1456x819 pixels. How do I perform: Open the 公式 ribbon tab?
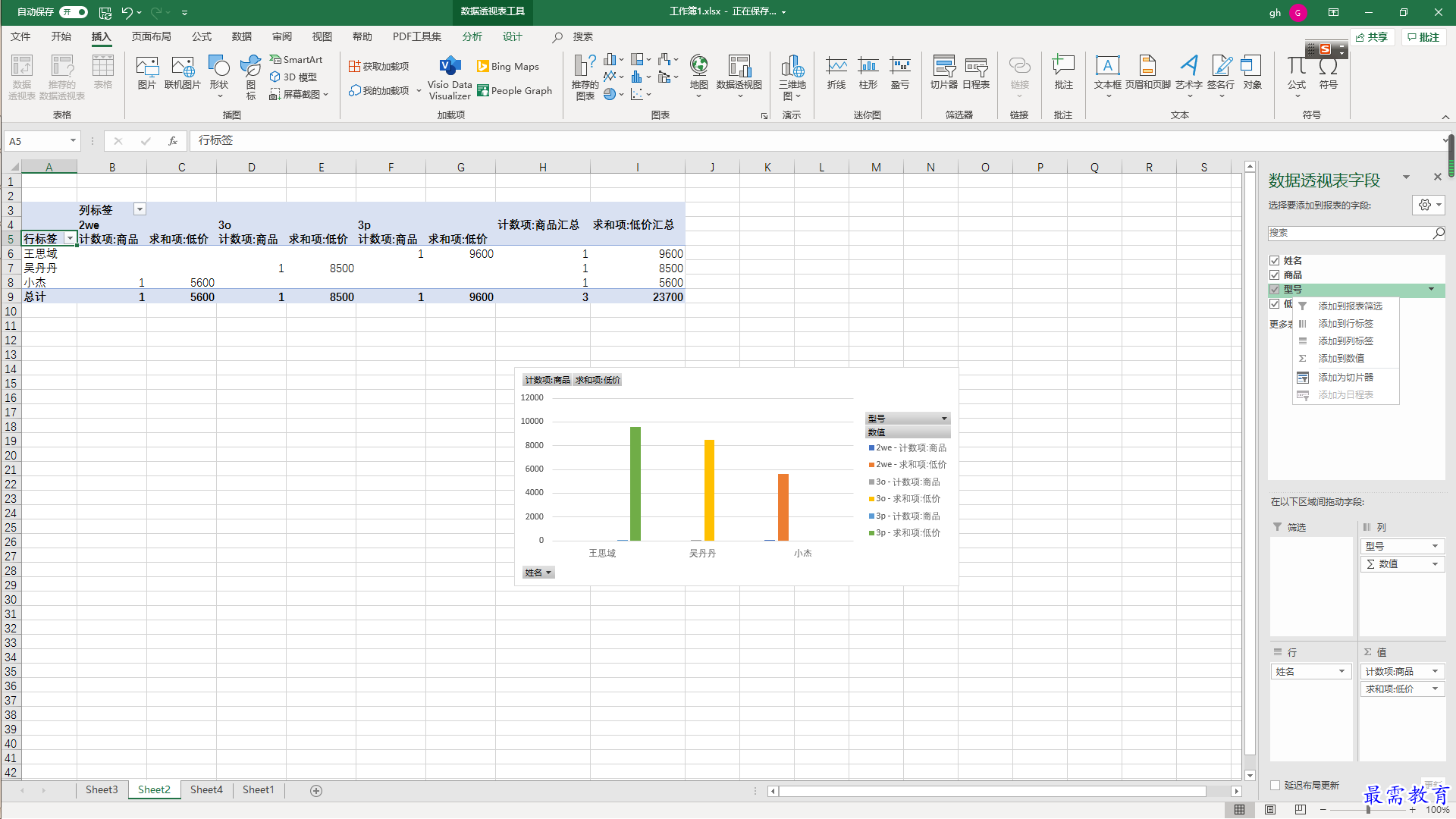[x=202, y=36]
